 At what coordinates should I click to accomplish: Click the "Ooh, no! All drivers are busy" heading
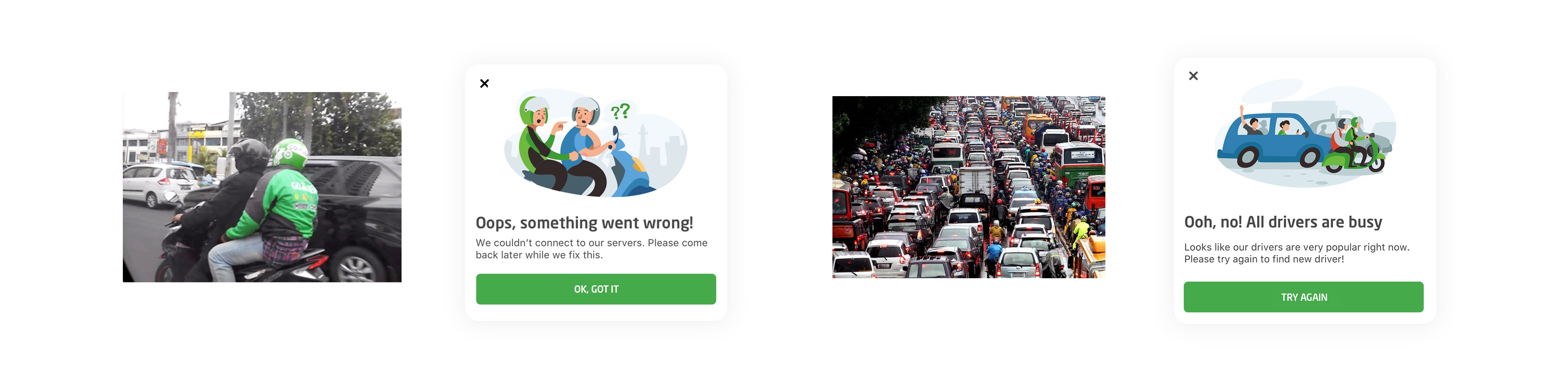tap(1283, 222)
